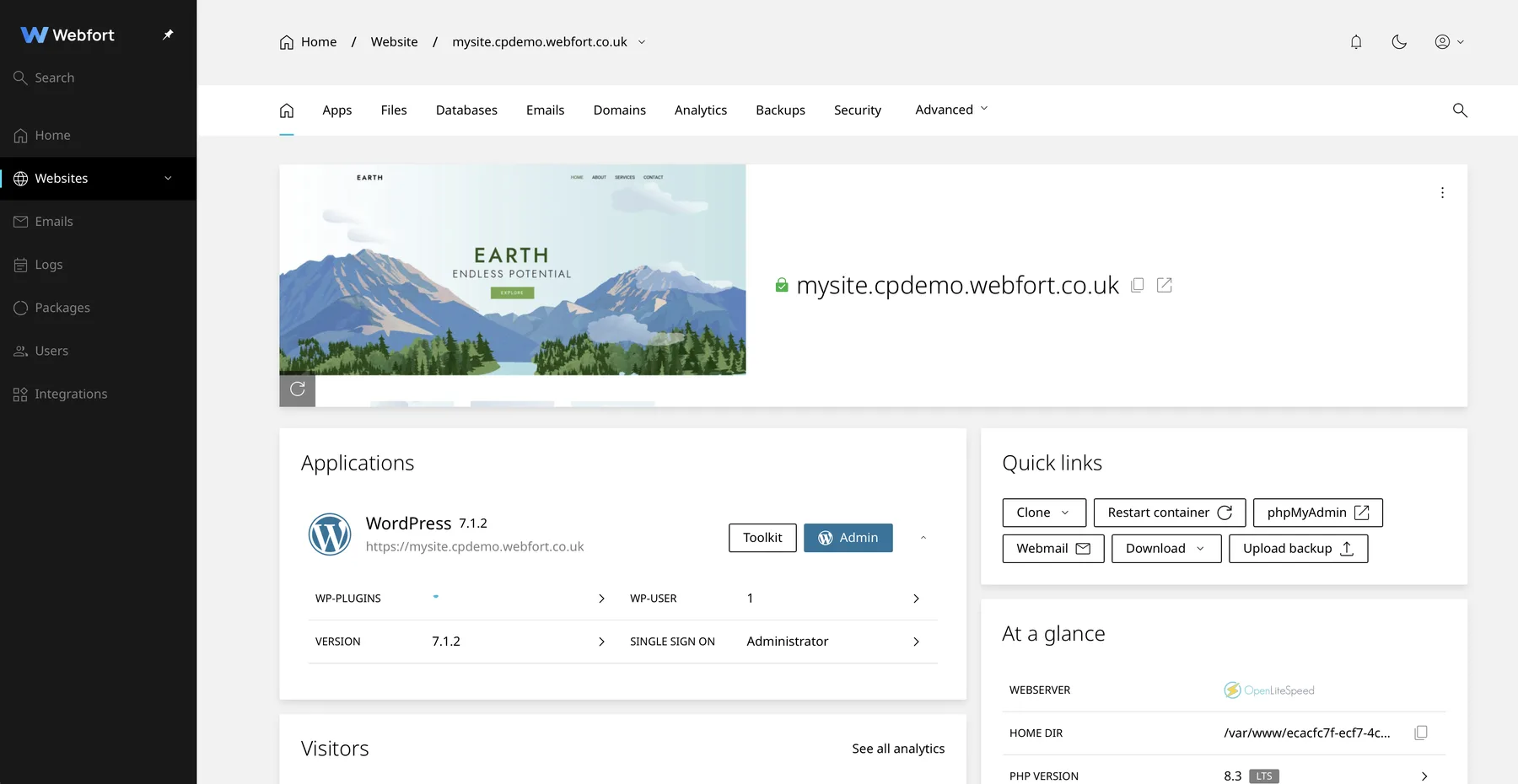Open phpMyAdmin quick link
1518x784 pixels.
[x=1318, y=513]
